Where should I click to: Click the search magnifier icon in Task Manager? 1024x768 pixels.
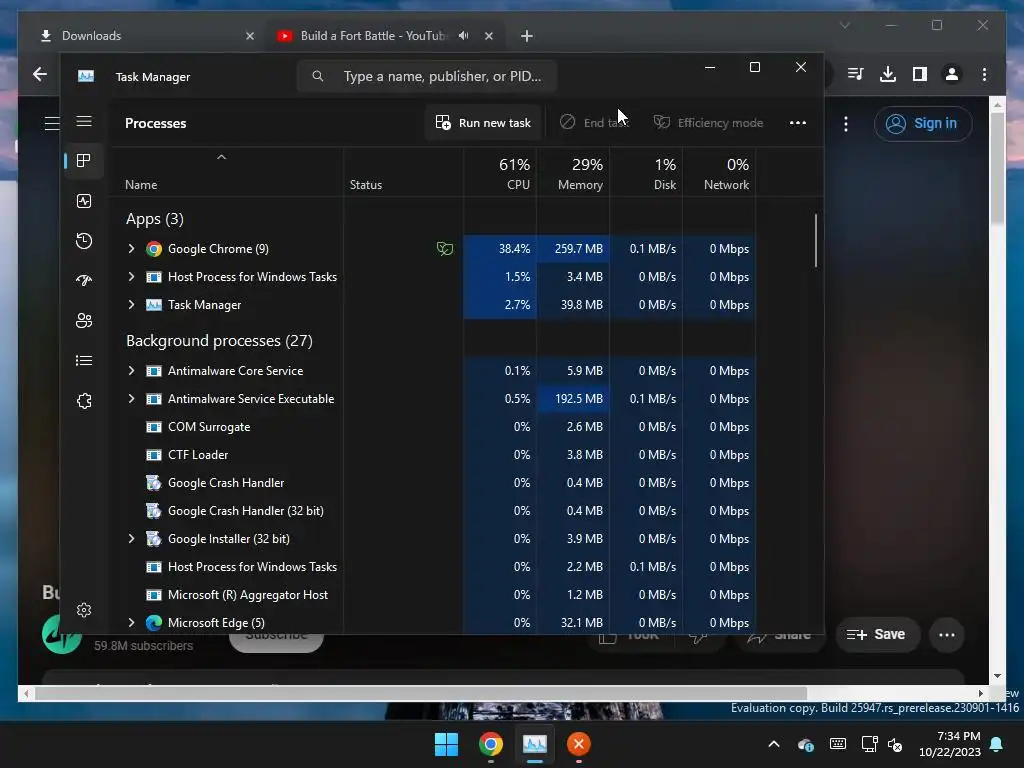[x=317, y=76]
